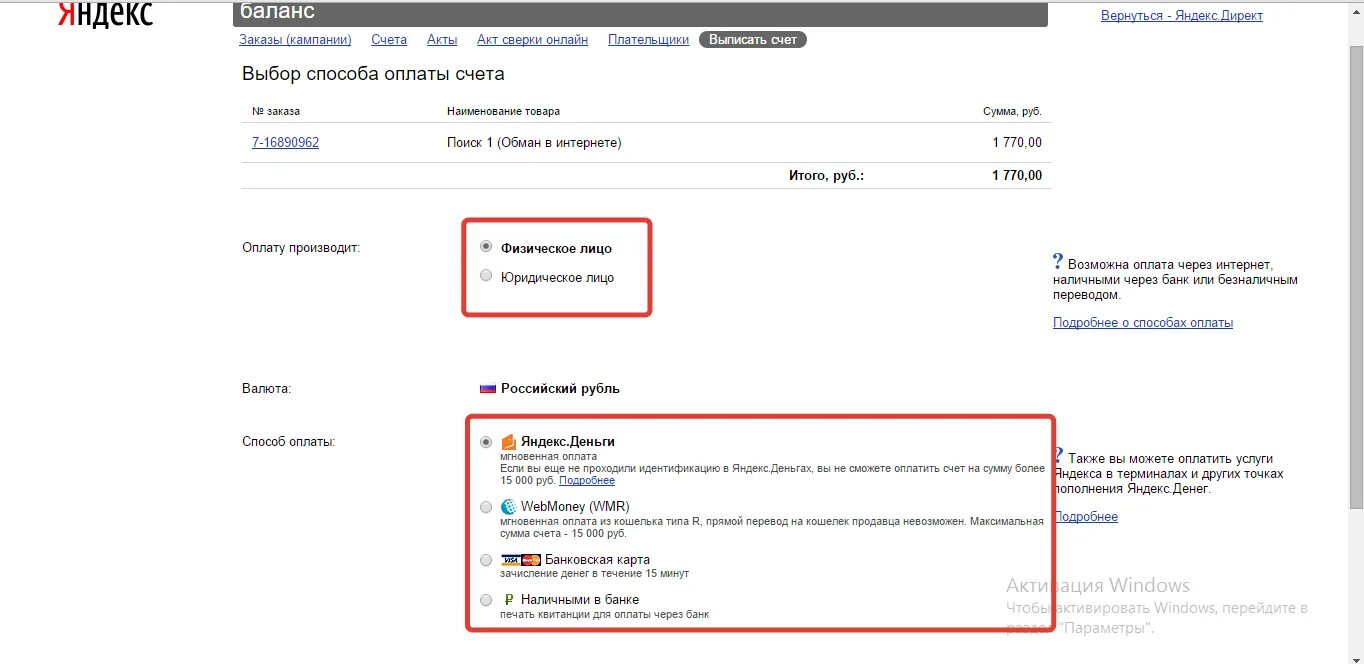
Task: Click 'зачисление денег в течение 15 минут' text
Action: pyautogui.click(x=595, y=574)
